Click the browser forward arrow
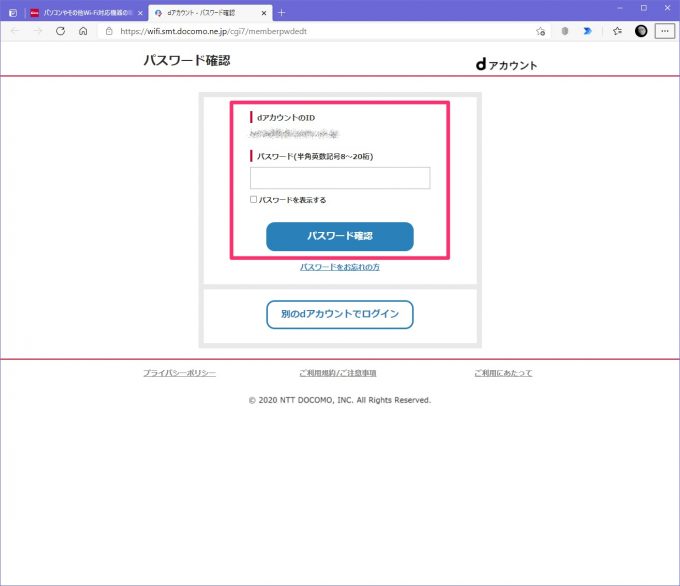Viewport: 680px width, 586px height. click(x=38, y=31)
